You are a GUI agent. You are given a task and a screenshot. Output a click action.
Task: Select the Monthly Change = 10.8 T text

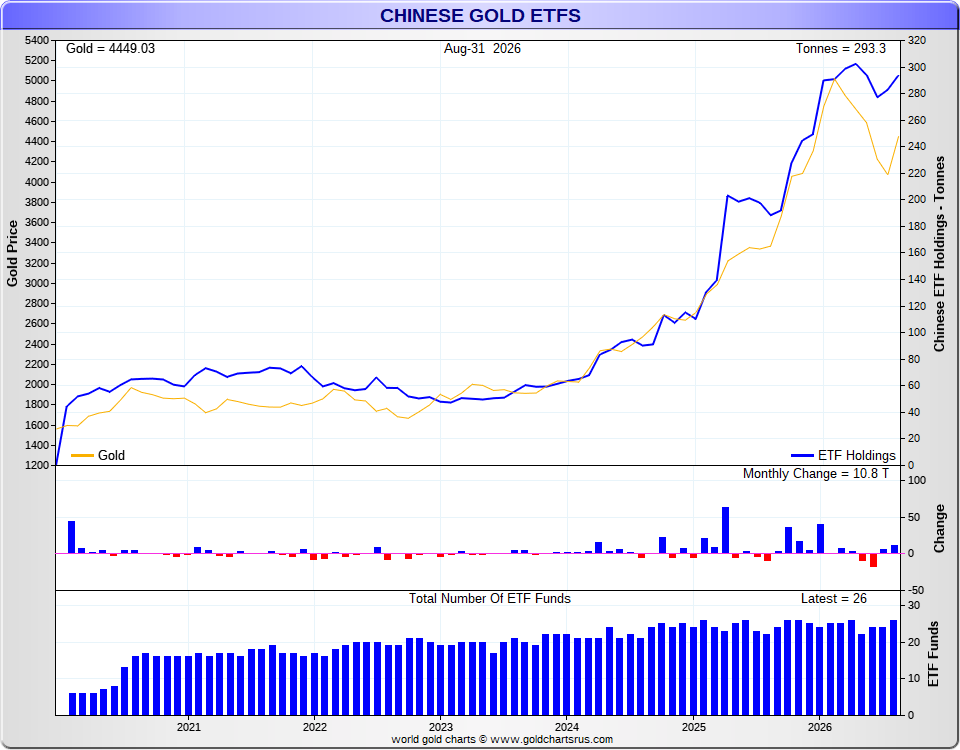[816, 473]
